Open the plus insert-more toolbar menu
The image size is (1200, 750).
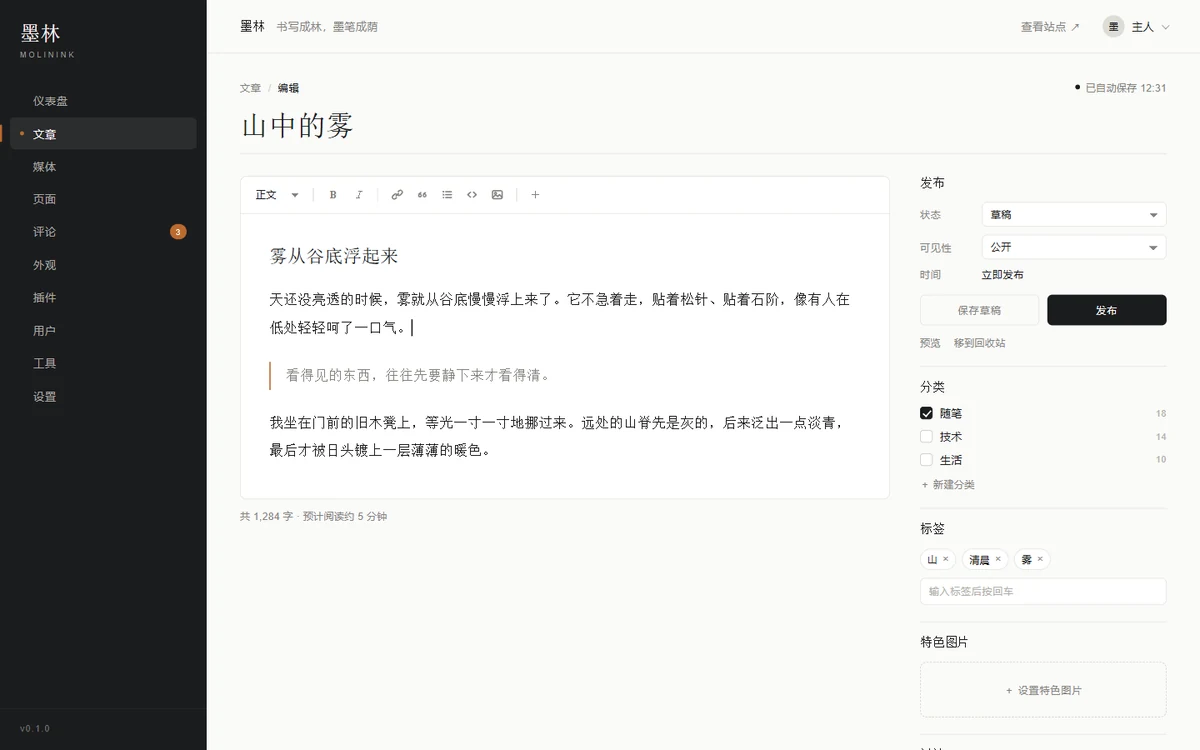tap(535, 195)
